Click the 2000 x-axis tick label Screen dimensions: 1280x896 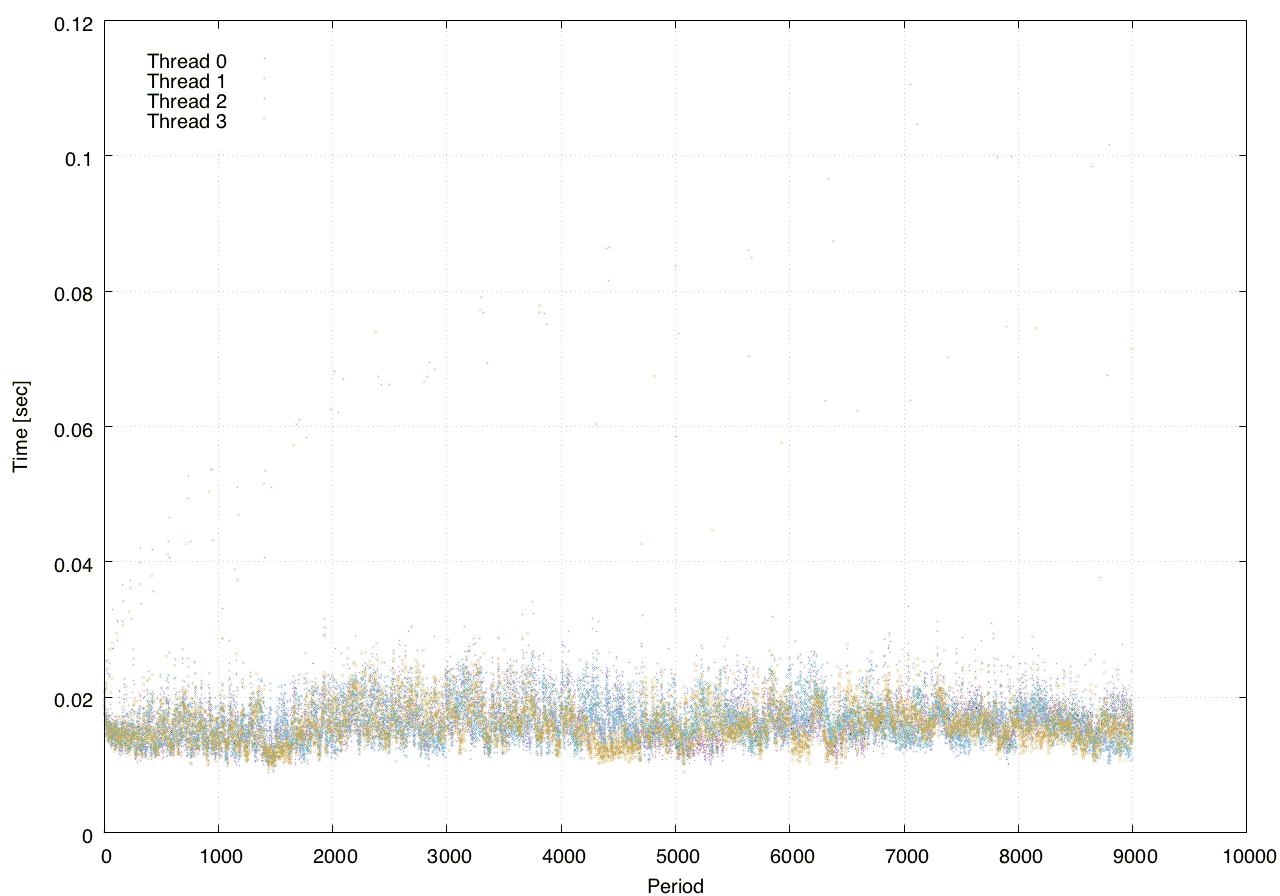point(334,856)
